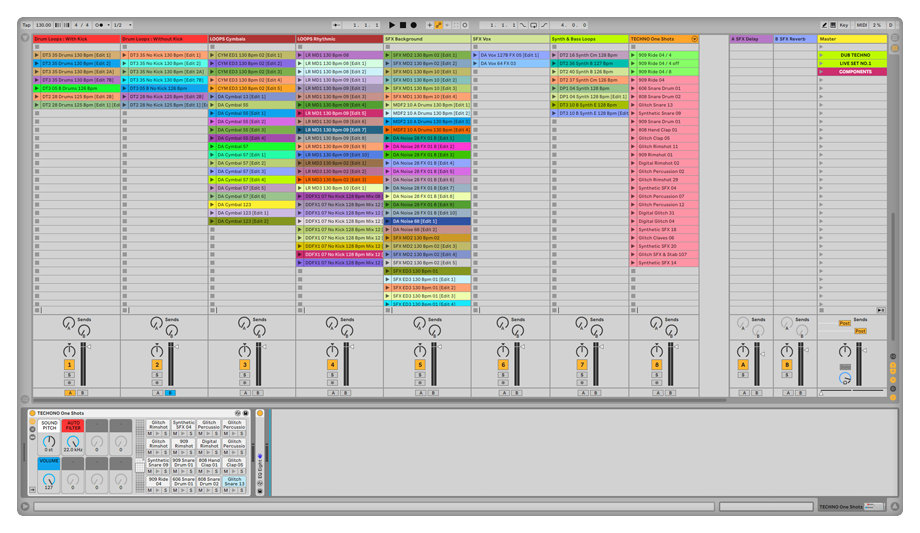Viewport: 920px width, 533px height.
Task: Toggle the loop switch in the transport
Action: (533, 25)
